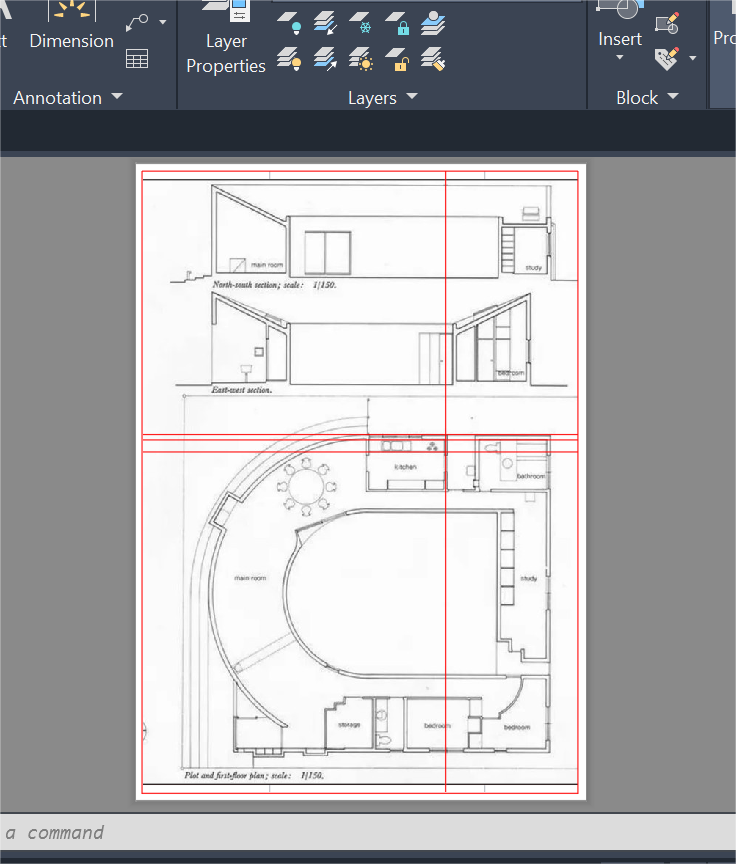Click the Isolate layer icon

[325, 23]
